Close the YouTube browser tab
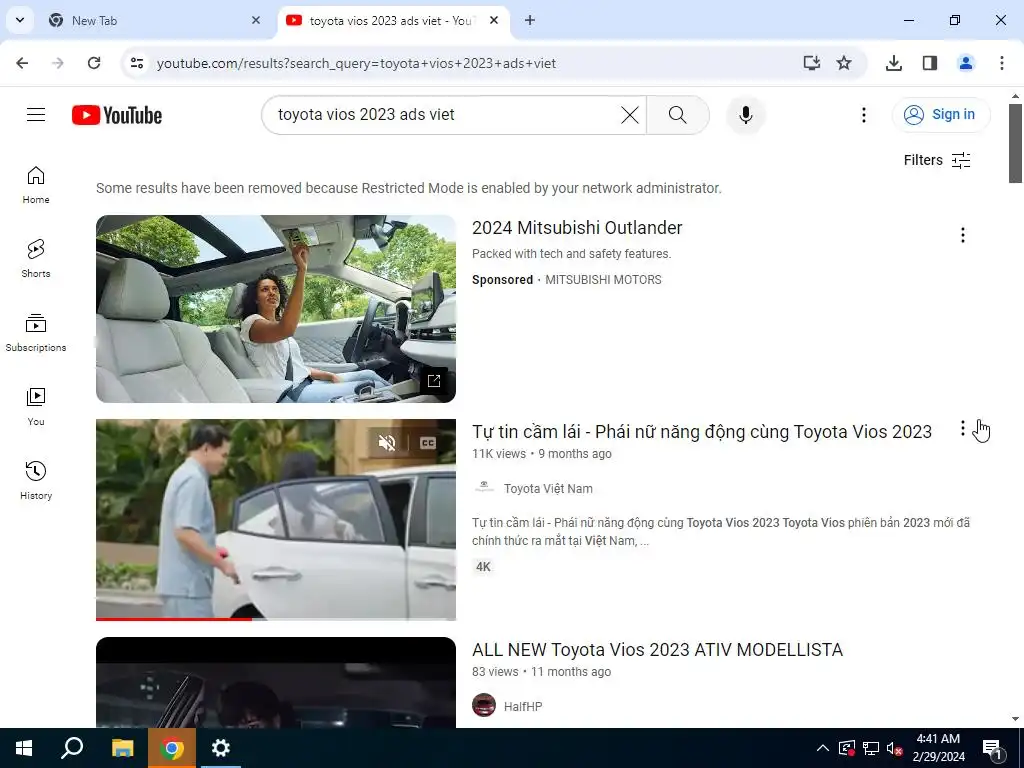Image resolution: width=1024 pixels, height=768 pixels. (x=494, y=20)
